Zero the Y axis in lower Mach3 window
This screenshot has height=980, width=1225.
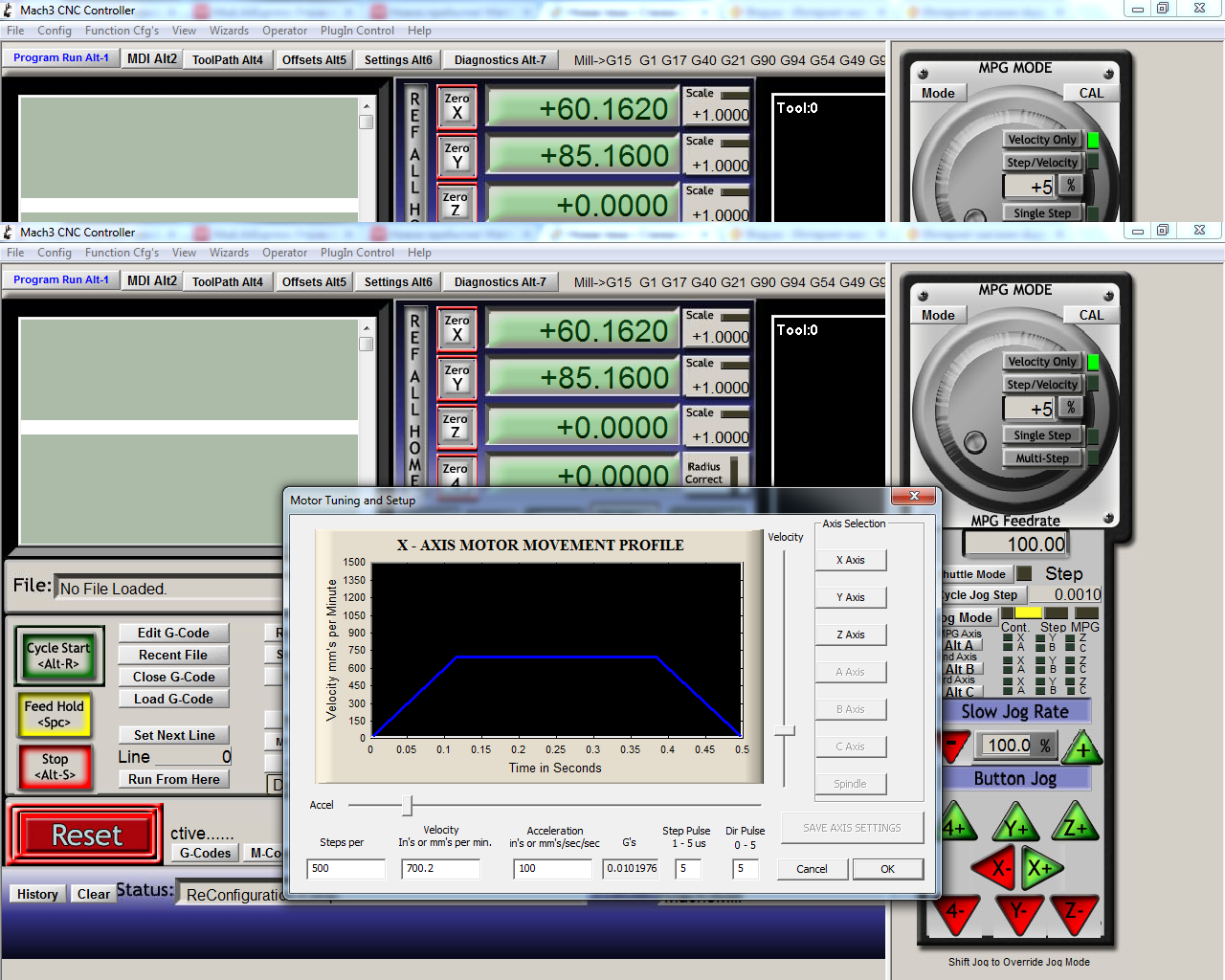[457, 378]
